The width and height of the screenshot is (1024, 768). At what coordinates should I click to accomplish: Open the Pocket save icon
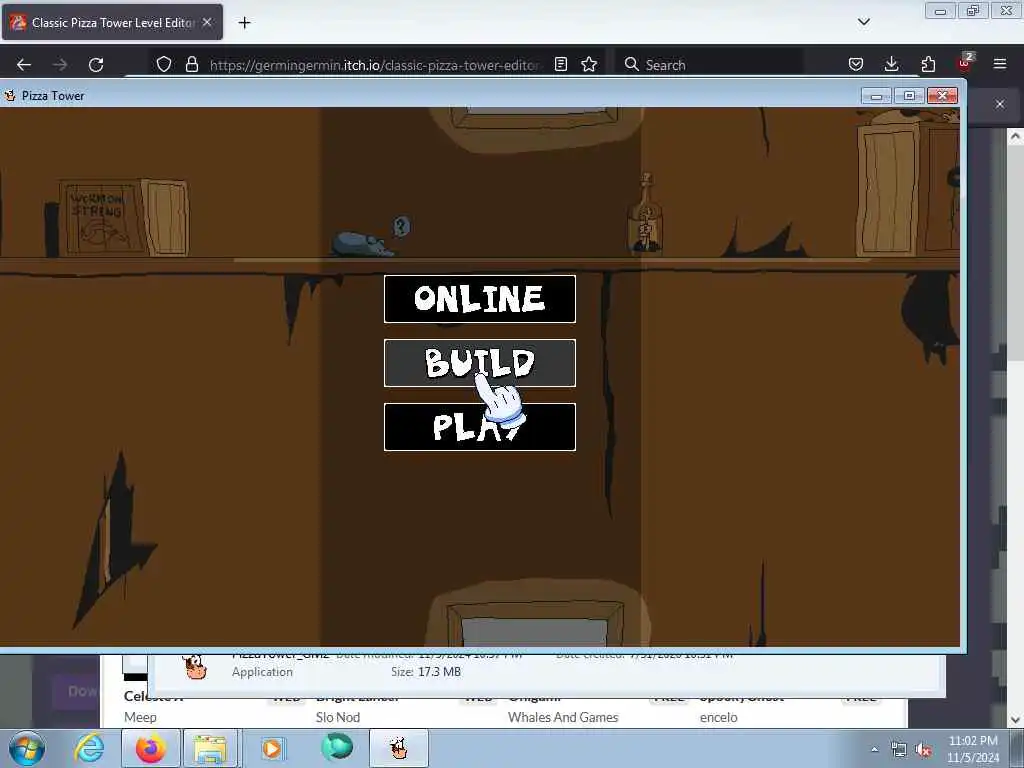(856, 64)
